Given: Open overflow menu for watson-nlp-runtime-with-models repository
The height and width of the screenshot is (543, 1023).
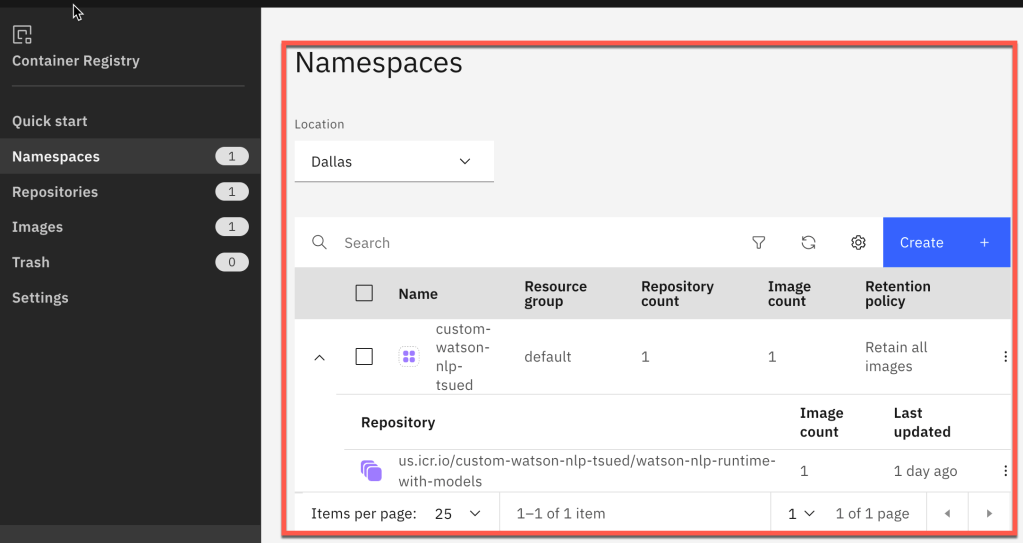Looking at the screenshot, I should click(1005, 471).
